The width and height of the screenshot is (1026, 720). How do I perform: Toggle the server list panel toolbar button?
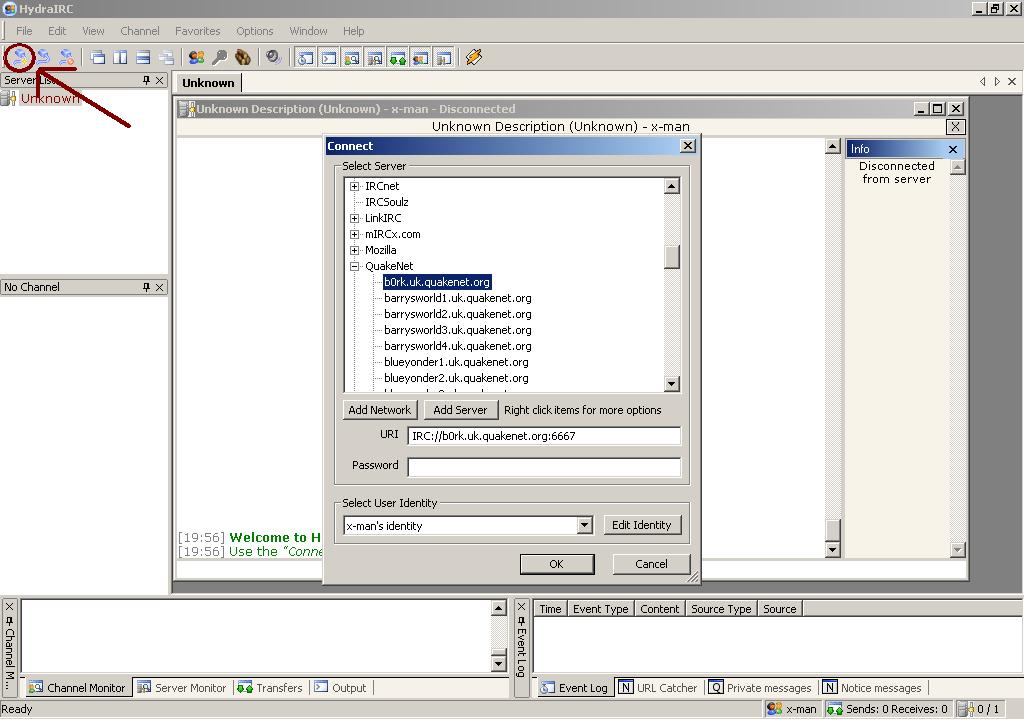pyautogui.click(x=444, y=58)
